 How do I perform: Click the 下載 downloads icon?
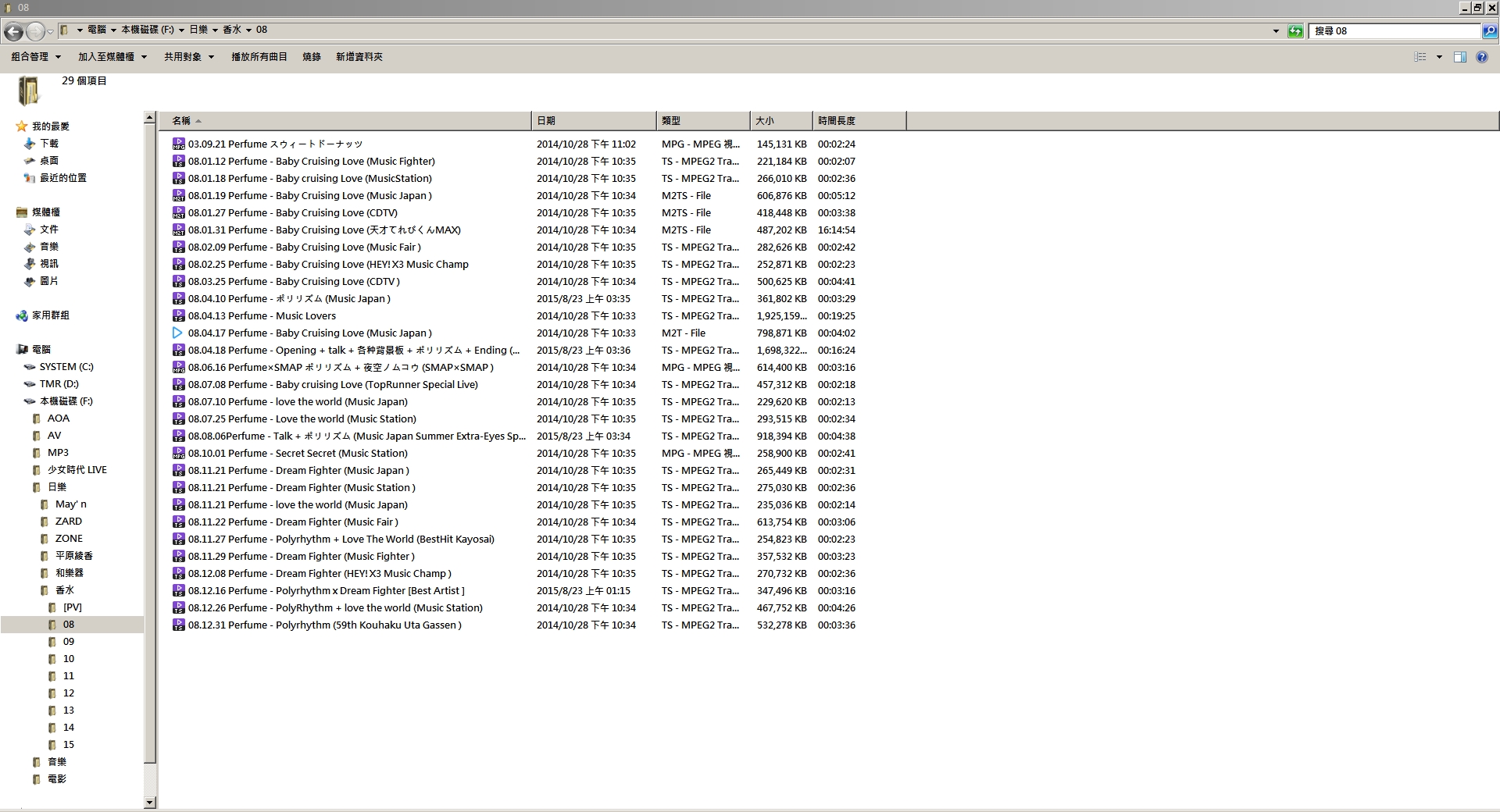tap(30, 143)
